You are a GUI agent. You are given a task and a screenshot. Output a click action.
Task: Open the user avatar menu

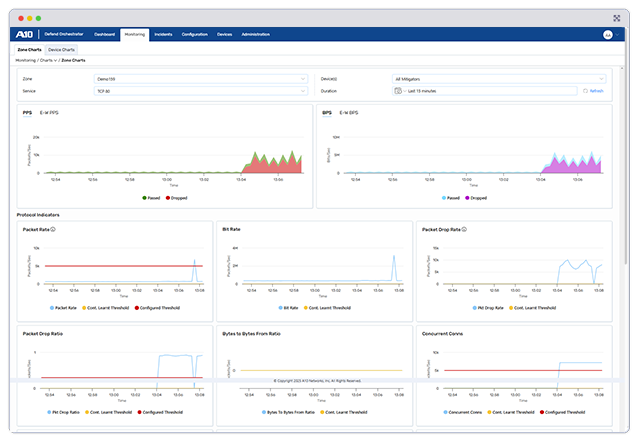click(x=607, y=34)
